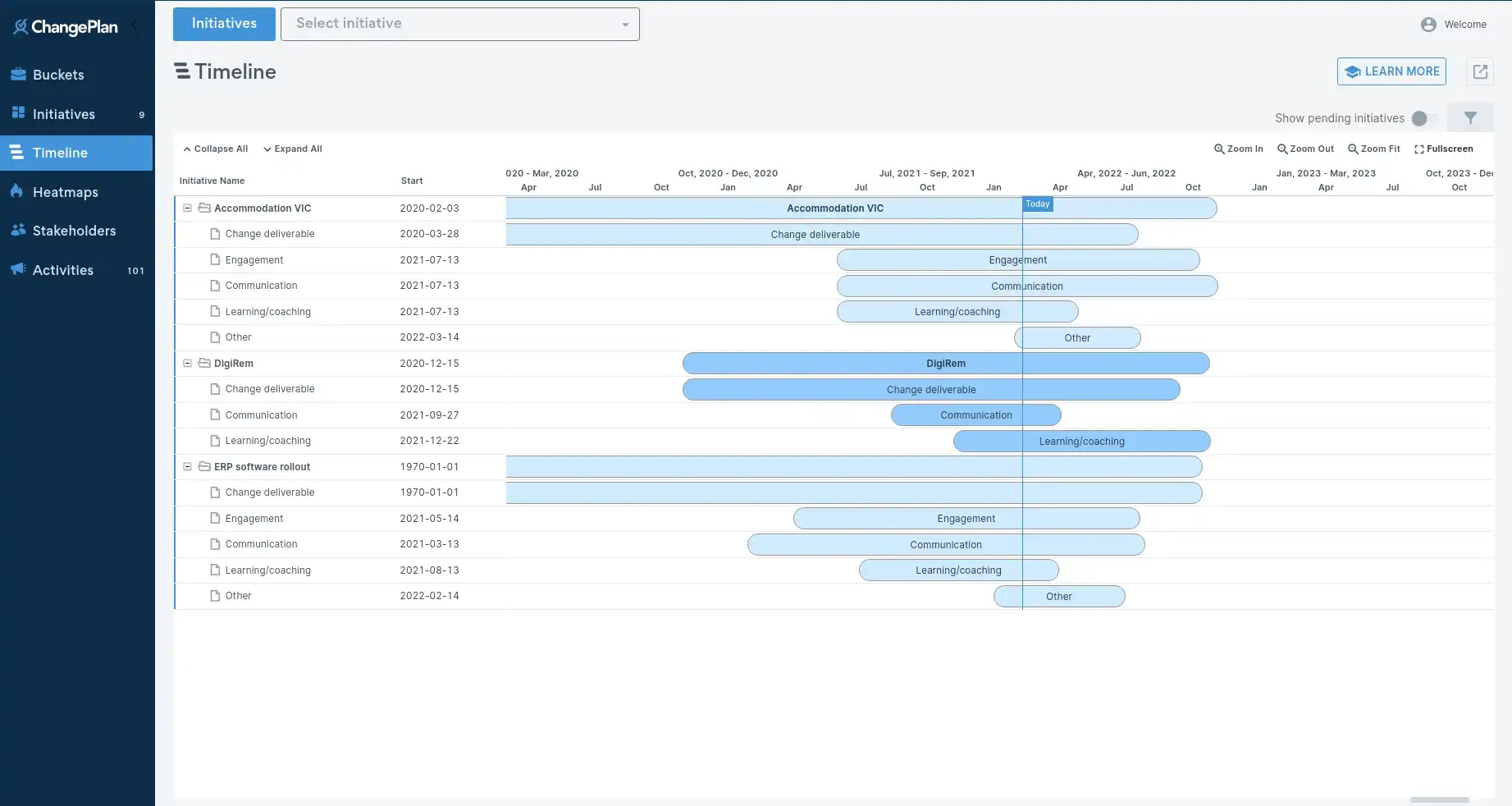This screenshot has width=1512, height=806.
Task: Enter Fullscreen timeline view
Action: pos(1443,149)
